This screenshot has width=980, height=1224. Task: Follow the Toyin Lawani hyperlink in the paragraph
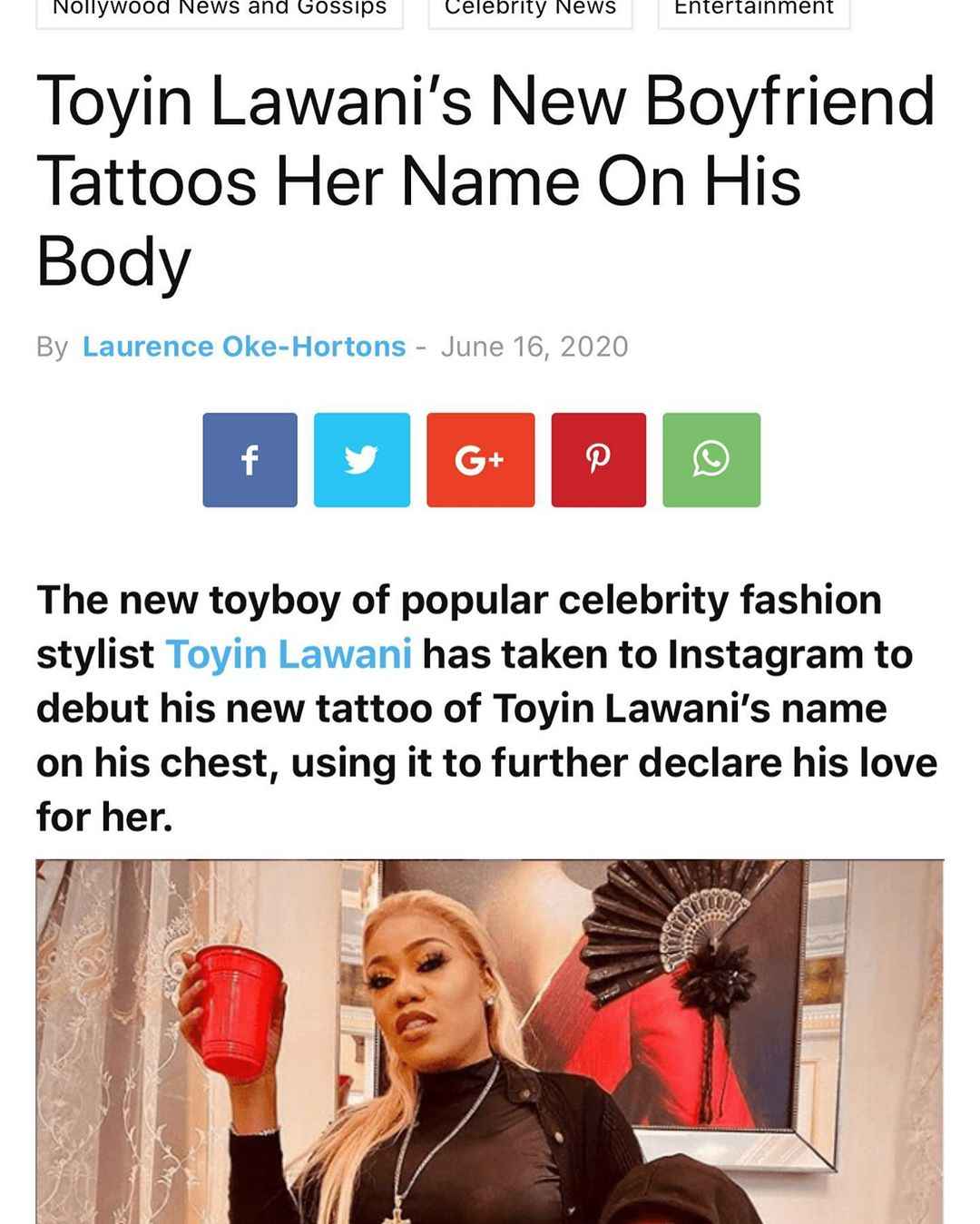point(289,654)
